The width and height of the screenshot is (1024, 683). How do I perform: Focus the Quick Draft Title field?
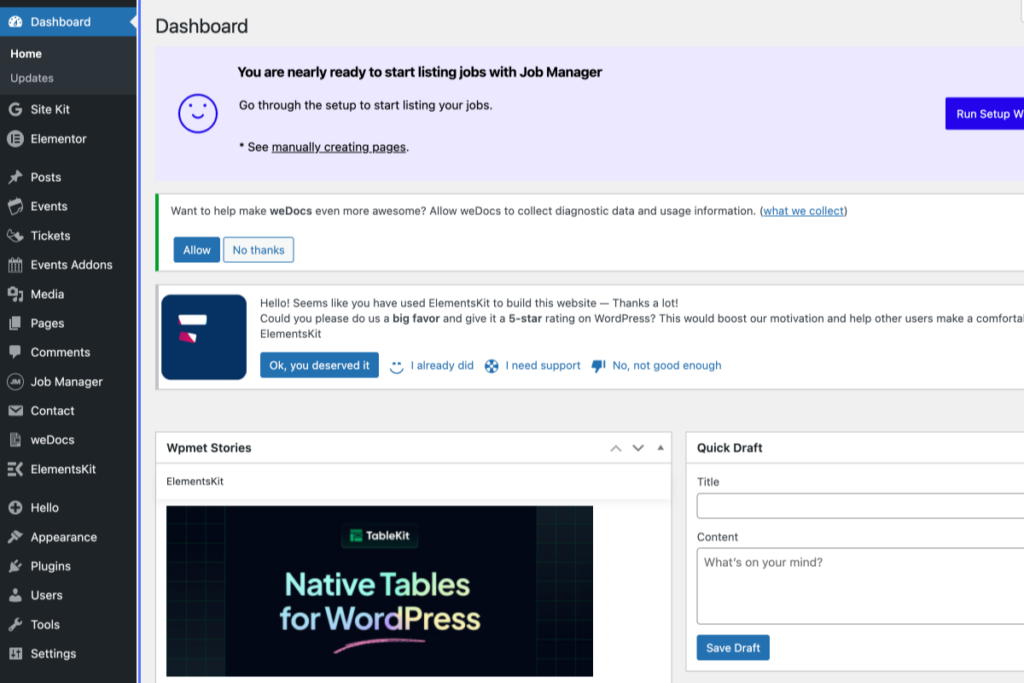click(x=860, y=506)
